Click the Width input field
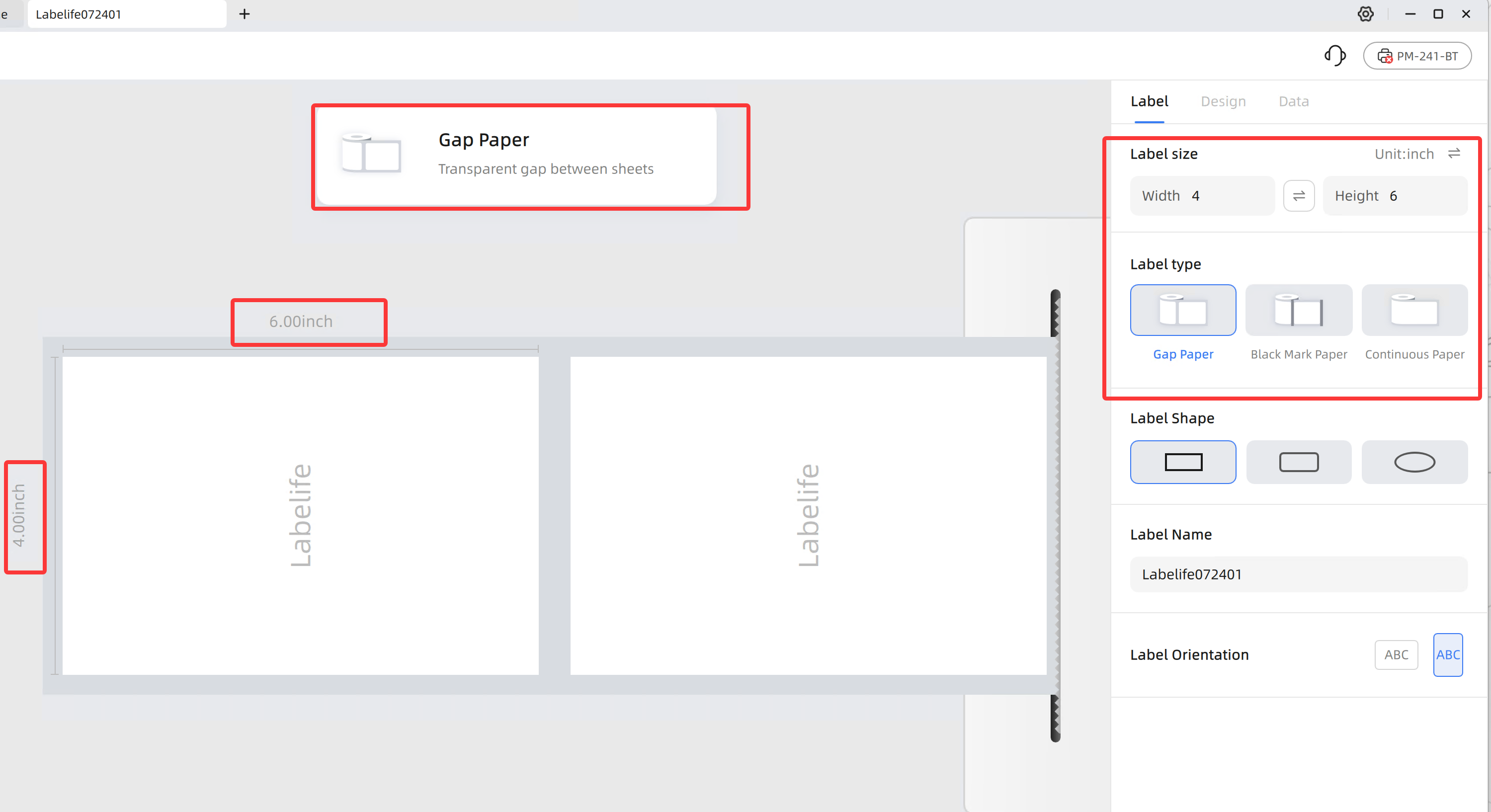1491x812 pixels. coord(1202,196)
